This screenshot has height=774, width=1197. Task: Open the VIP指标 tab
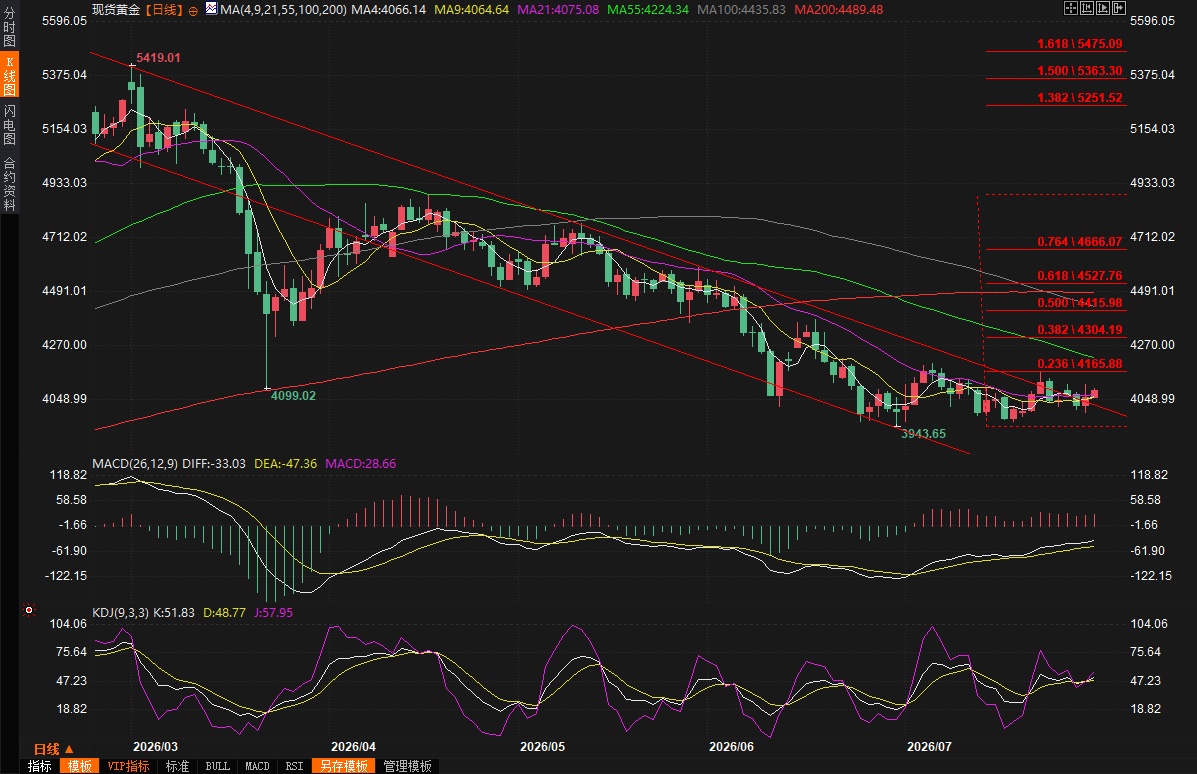128,766
